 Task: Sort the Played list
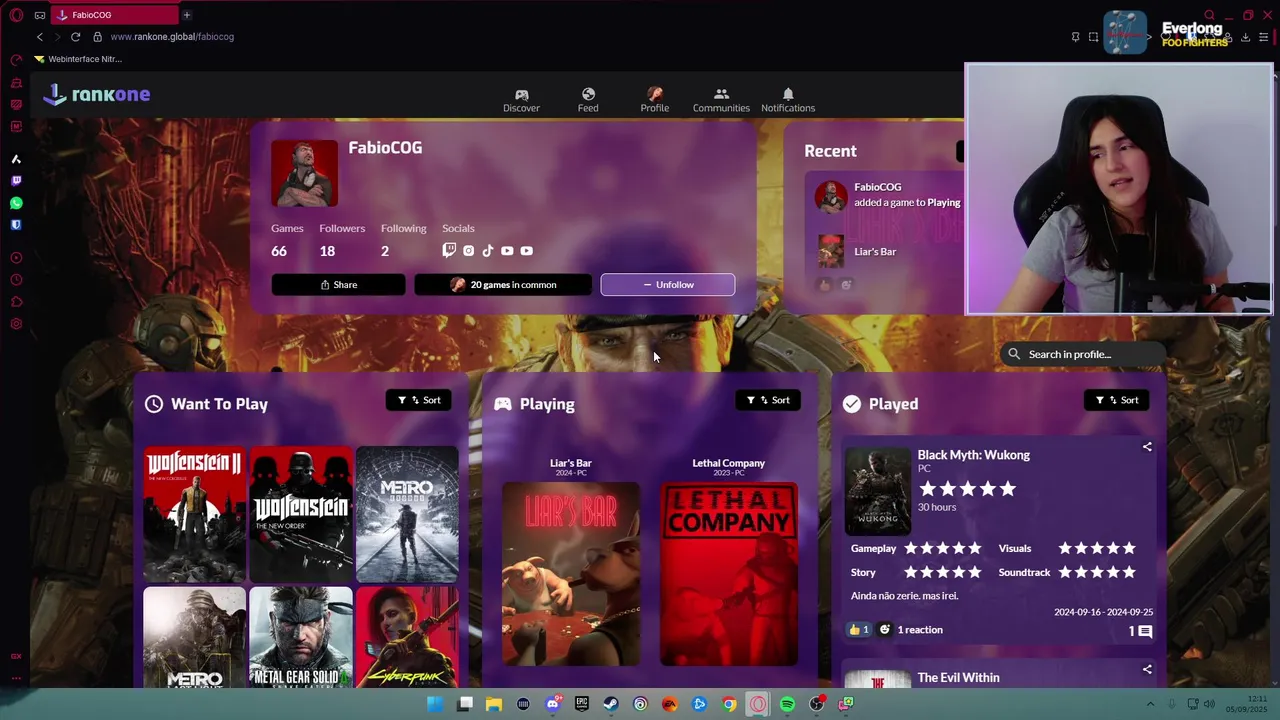tap(1117, 400)
